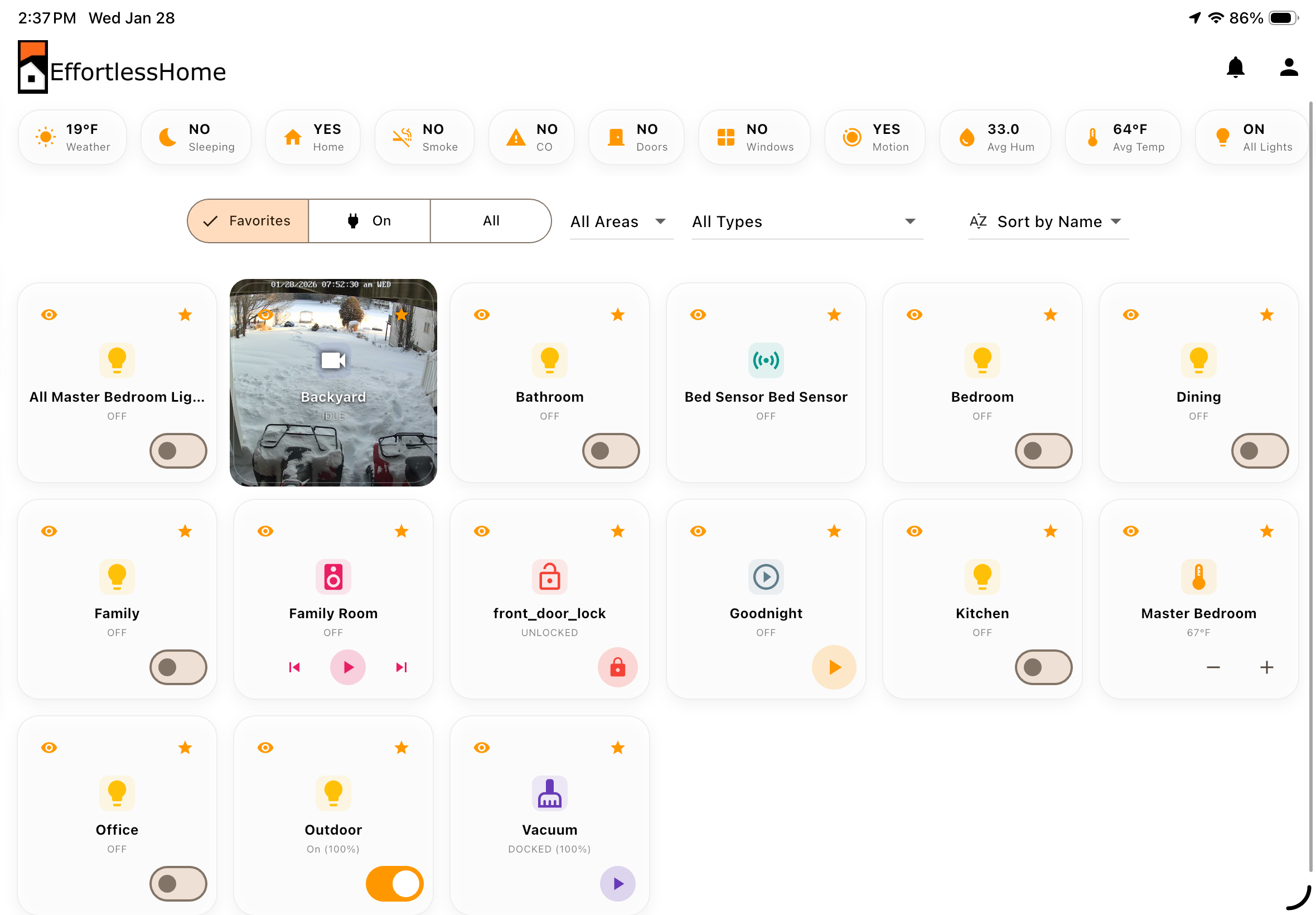Check the Motion status chip
This screenshot has height=915, width=1316.
(x=875, y=137)
